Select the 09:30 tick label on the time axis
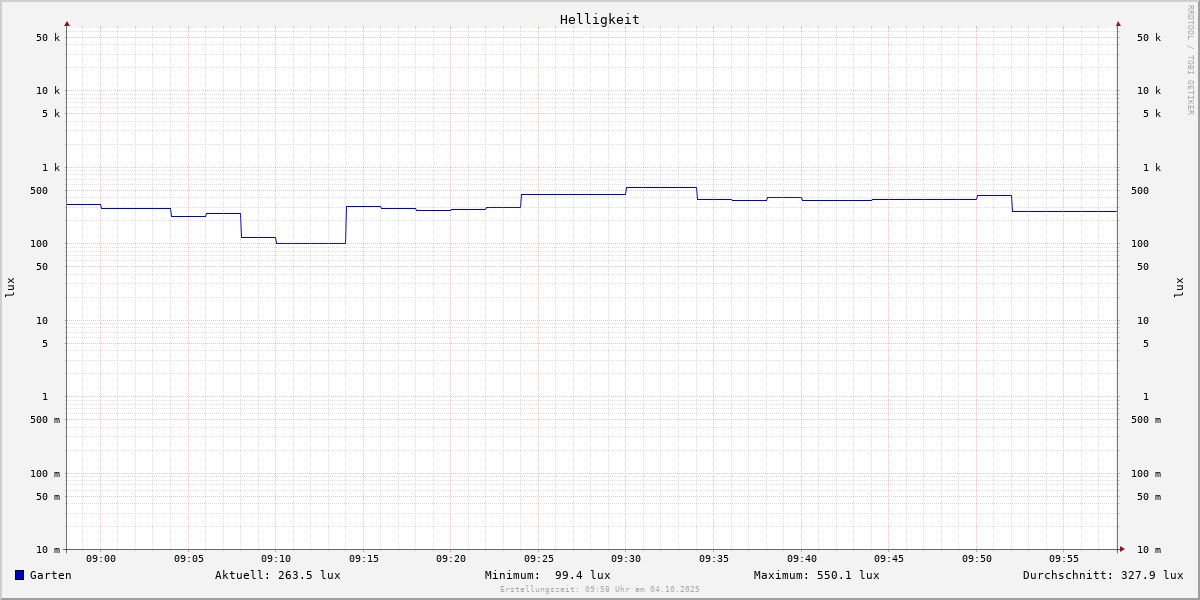This screenshot has height=600, width=1200. [626, 559]
